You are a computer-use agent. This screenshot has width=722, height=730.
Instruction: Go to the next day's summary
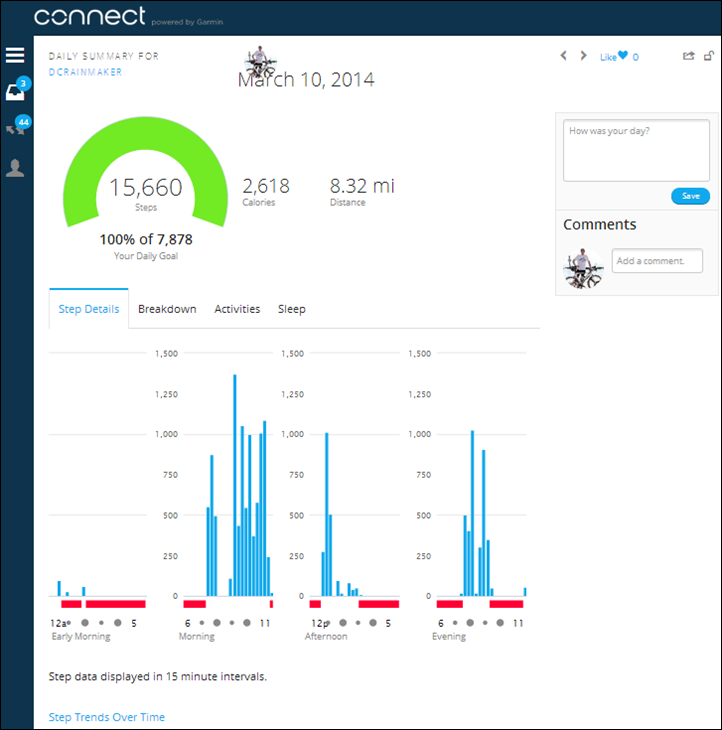tap(584, 56)
